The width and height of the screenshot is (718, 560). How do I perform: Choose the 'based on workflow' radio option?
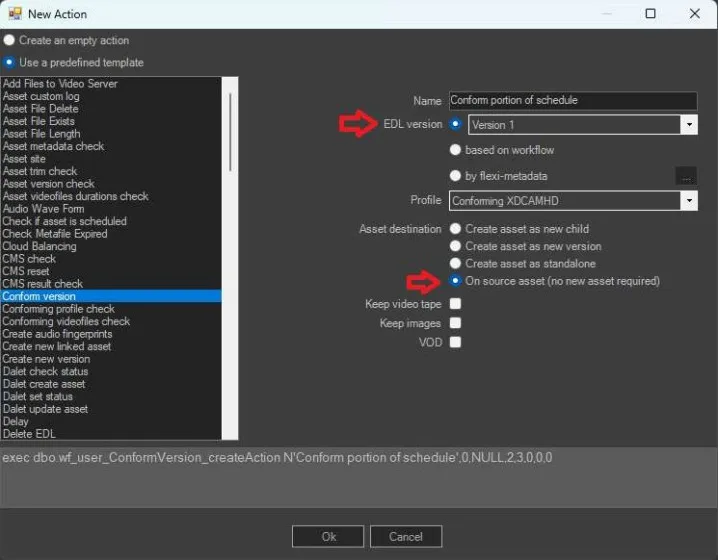click(456, 150)
